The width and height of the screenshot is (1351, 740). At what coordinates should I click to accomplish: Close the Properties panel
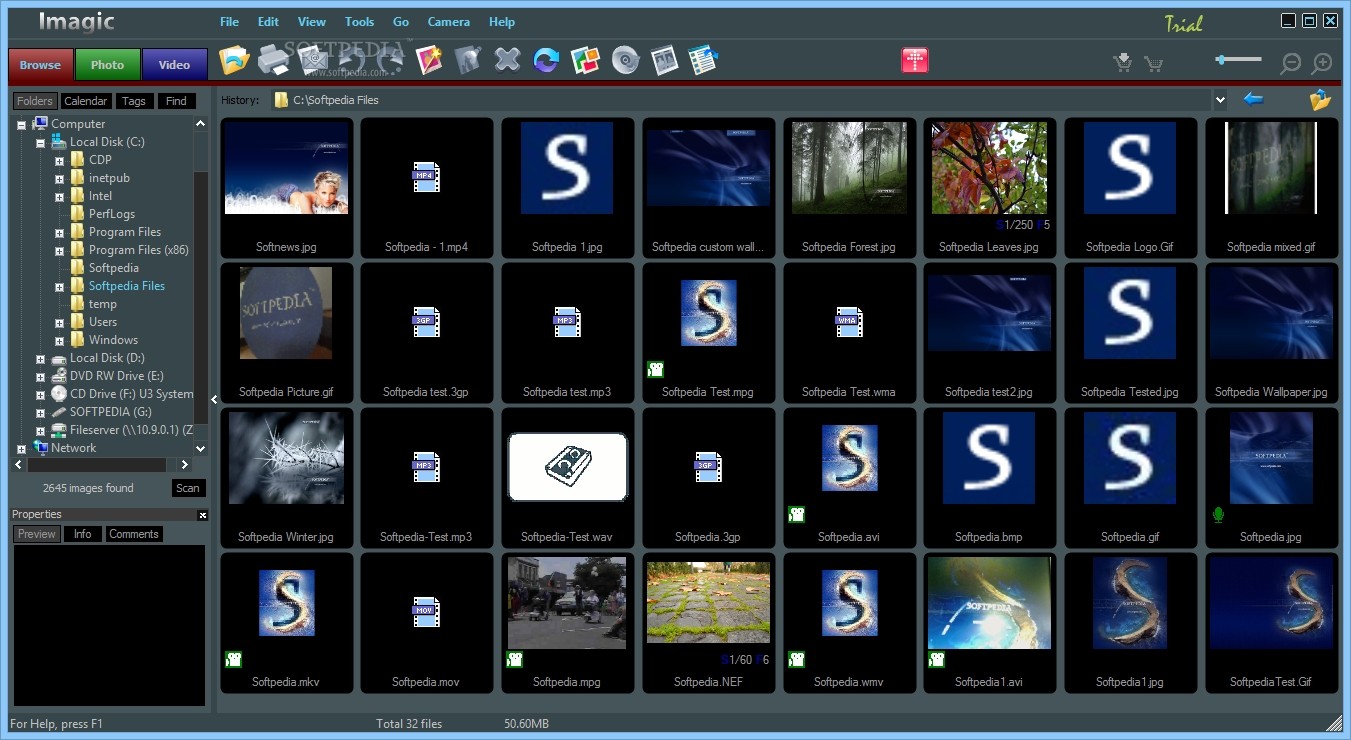[x=202, y=515]
